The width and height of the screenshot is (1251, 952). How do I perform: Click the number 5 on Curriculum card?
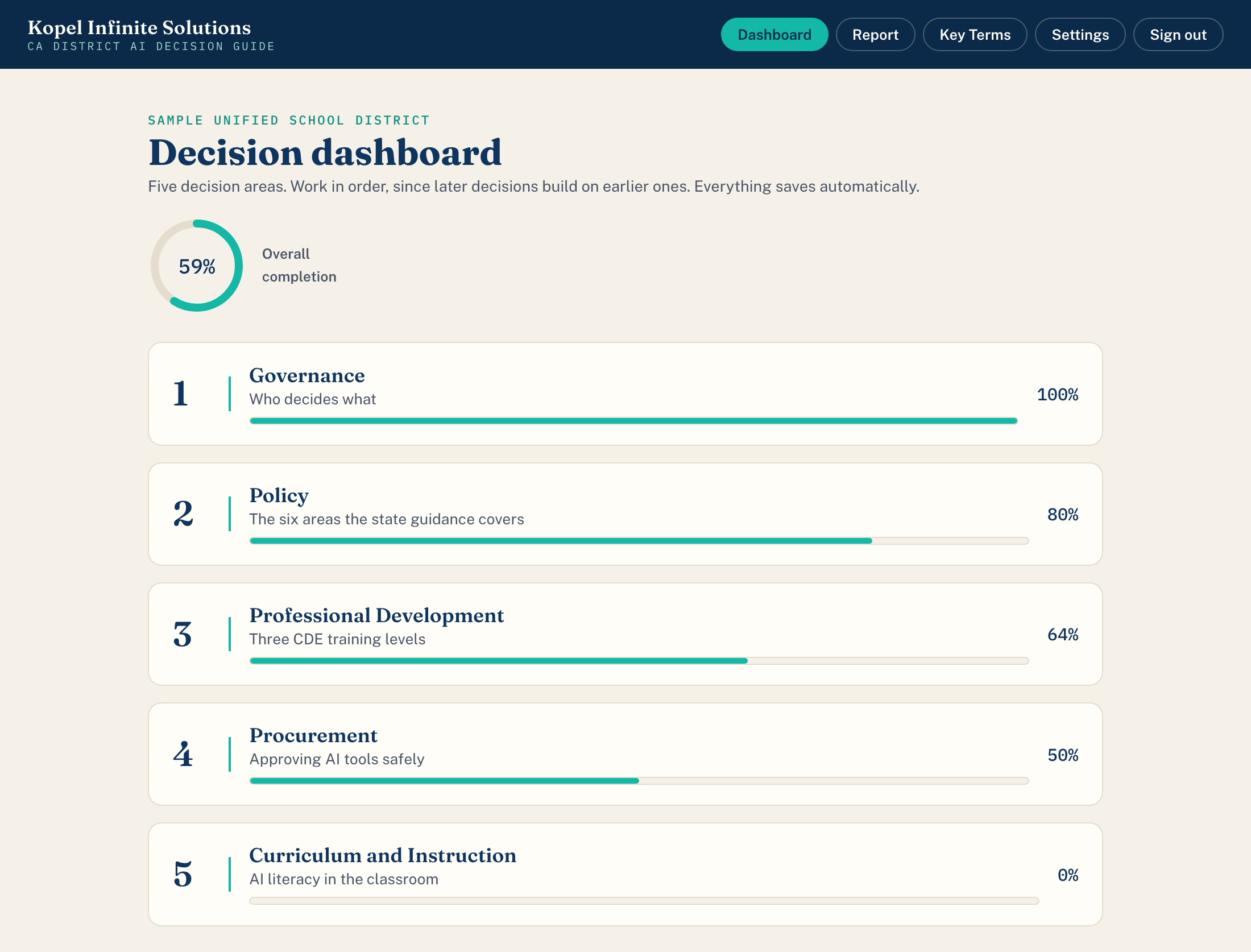pyautogui.click(x=183, y=874)
